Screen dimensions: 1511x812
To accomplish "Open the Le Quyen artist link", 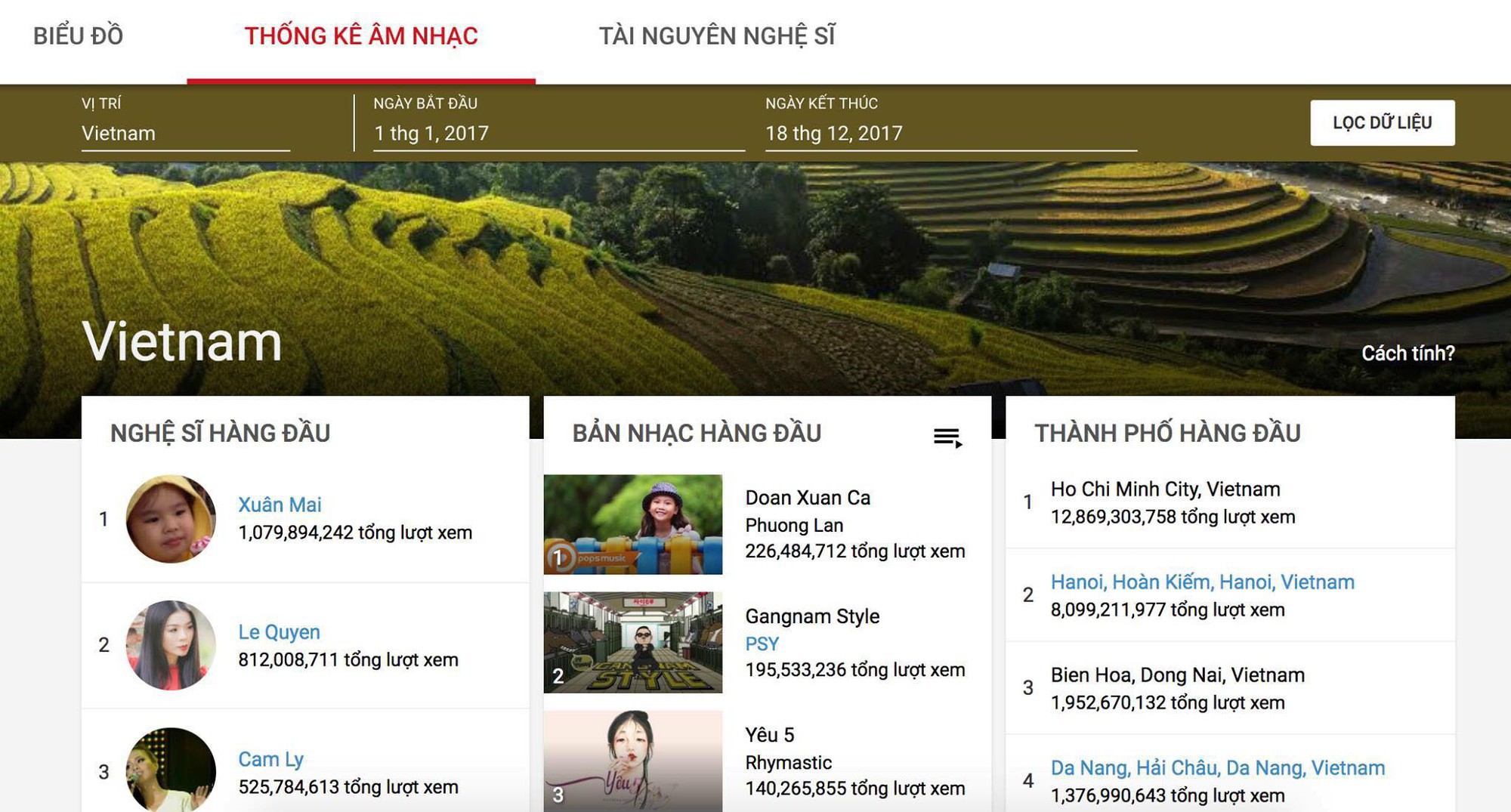I will (x=279, y=632).
